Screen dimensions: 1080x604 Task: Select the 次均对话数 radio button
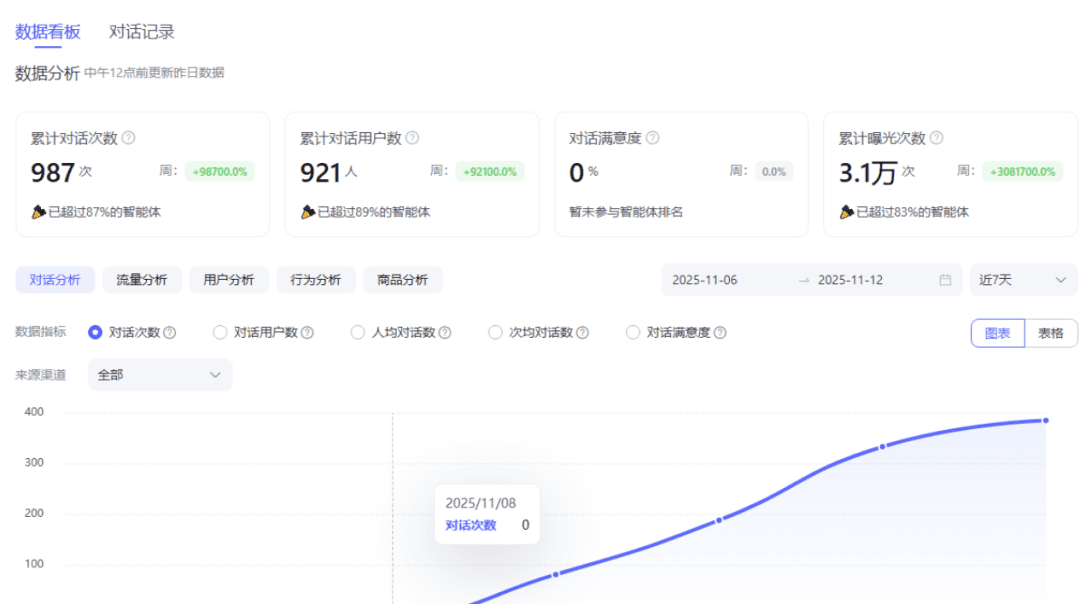click(x=495, y=333)
